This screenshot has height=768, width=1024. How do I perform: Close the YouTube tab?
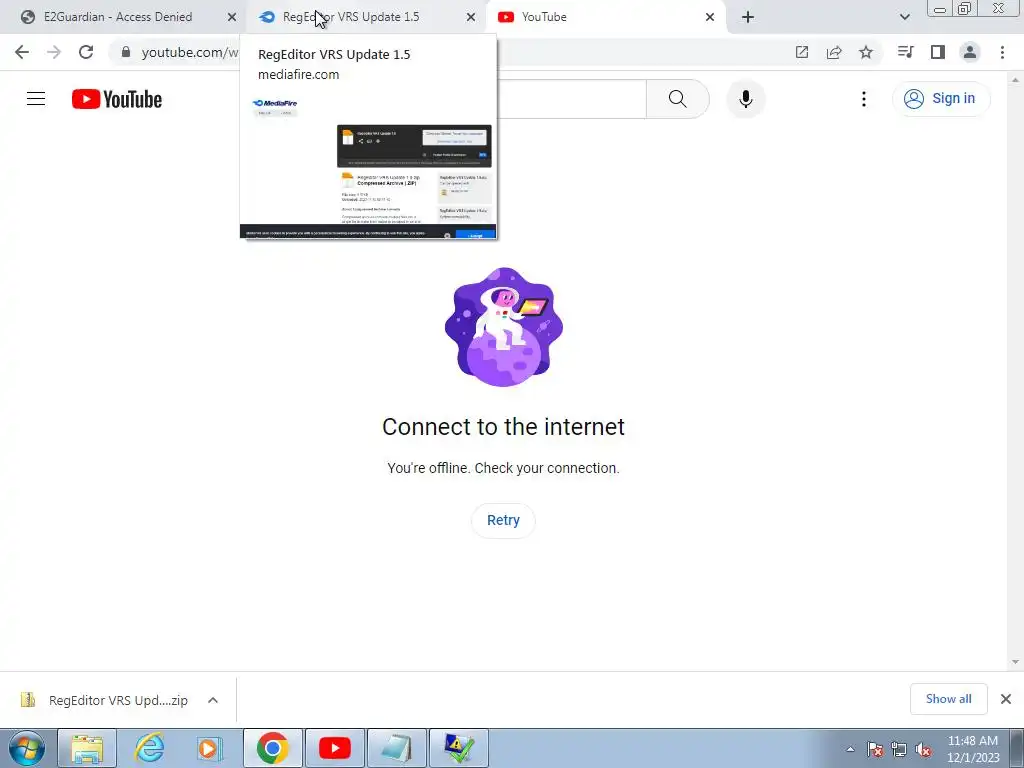[710, 17]
